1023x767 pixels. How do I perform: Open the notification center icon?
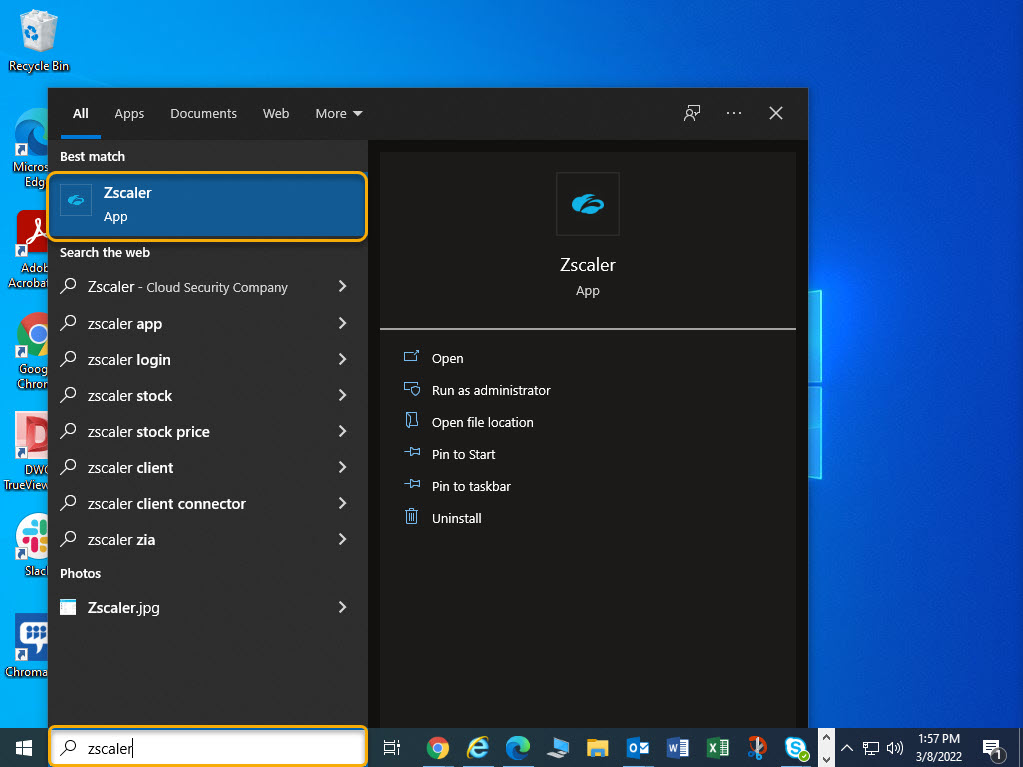pyautogui.click(x=993, y=748)
